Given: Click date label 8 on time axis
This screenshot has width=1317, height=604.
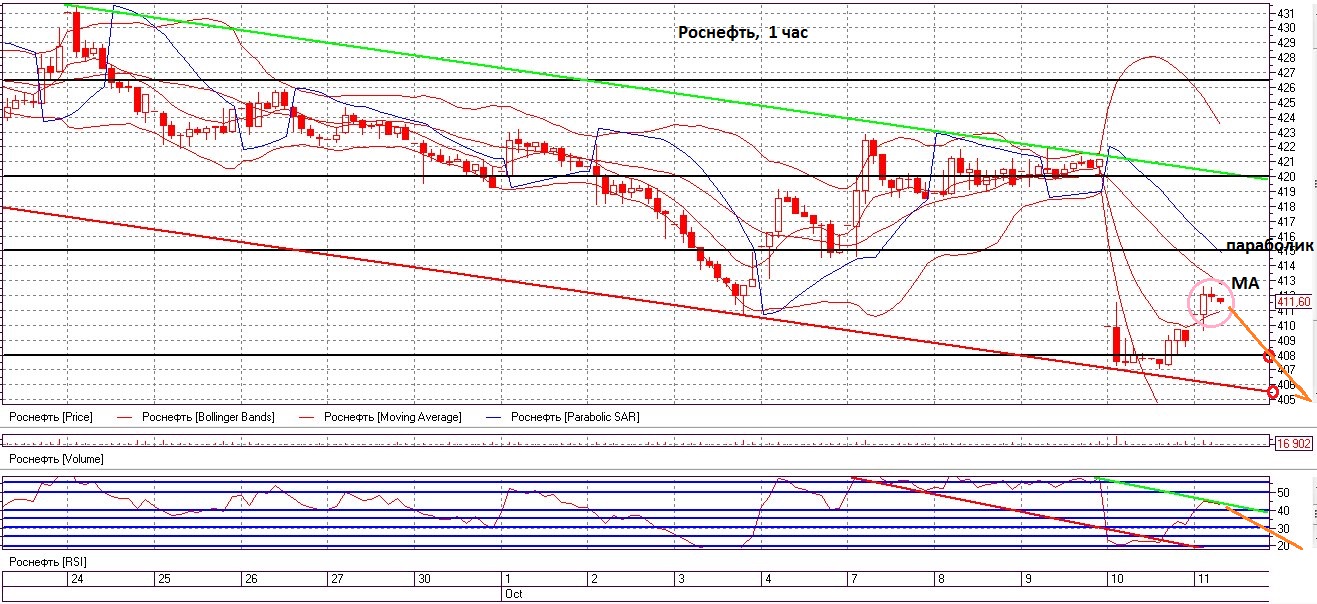Looking at the screenshot, I should (939, 579).
